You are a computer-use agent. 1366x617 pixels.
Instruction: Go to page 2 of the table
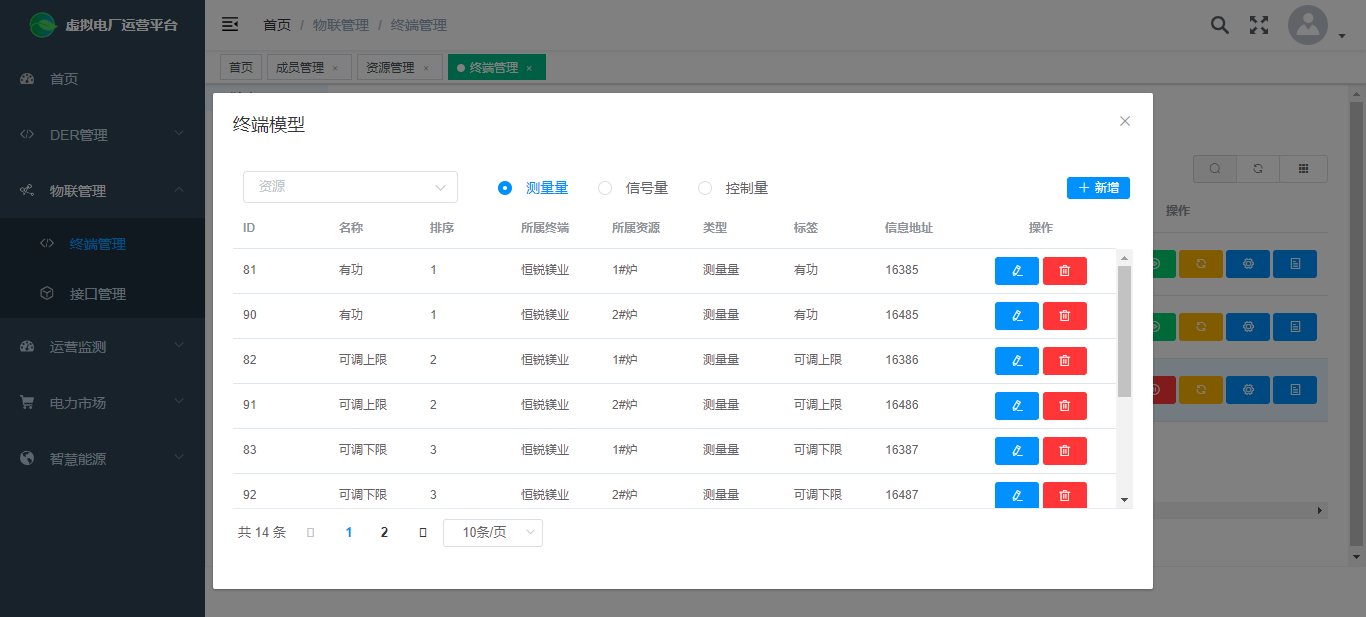(384, 532)
